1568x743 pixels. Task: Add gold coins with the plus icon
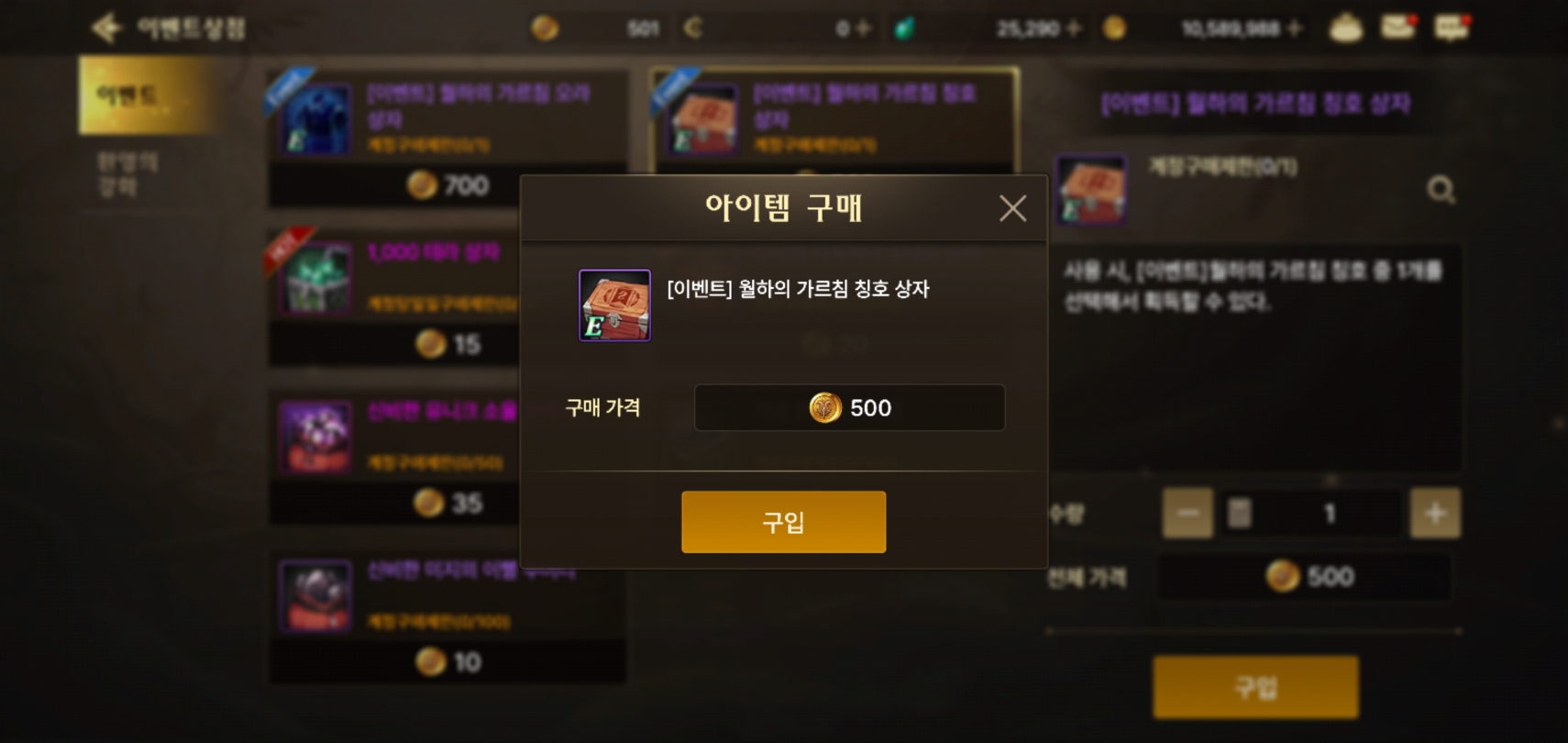pyautogui.click(x=1294, y=29)
